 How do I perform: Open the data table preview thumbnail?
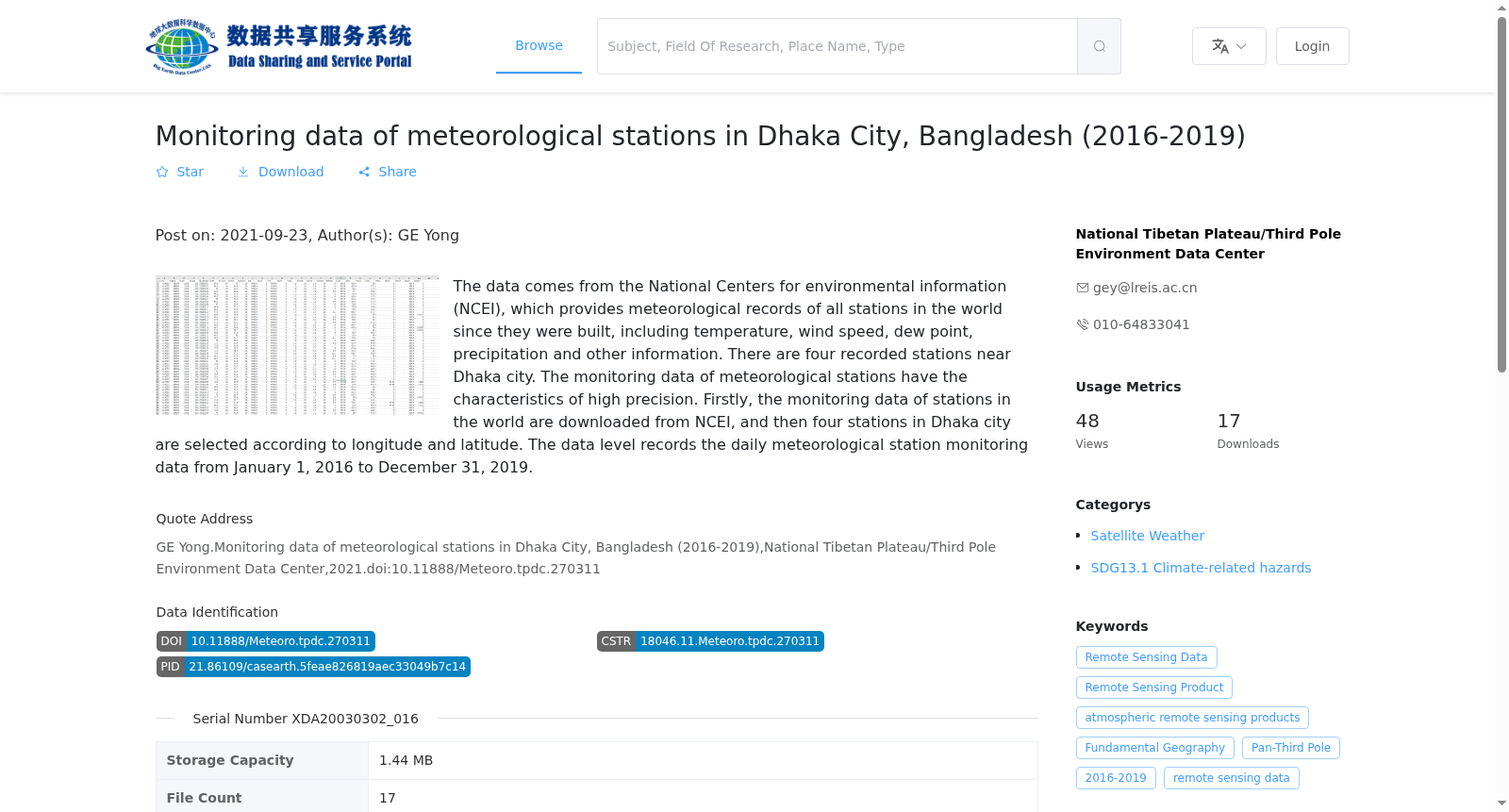tap(297, 345)
